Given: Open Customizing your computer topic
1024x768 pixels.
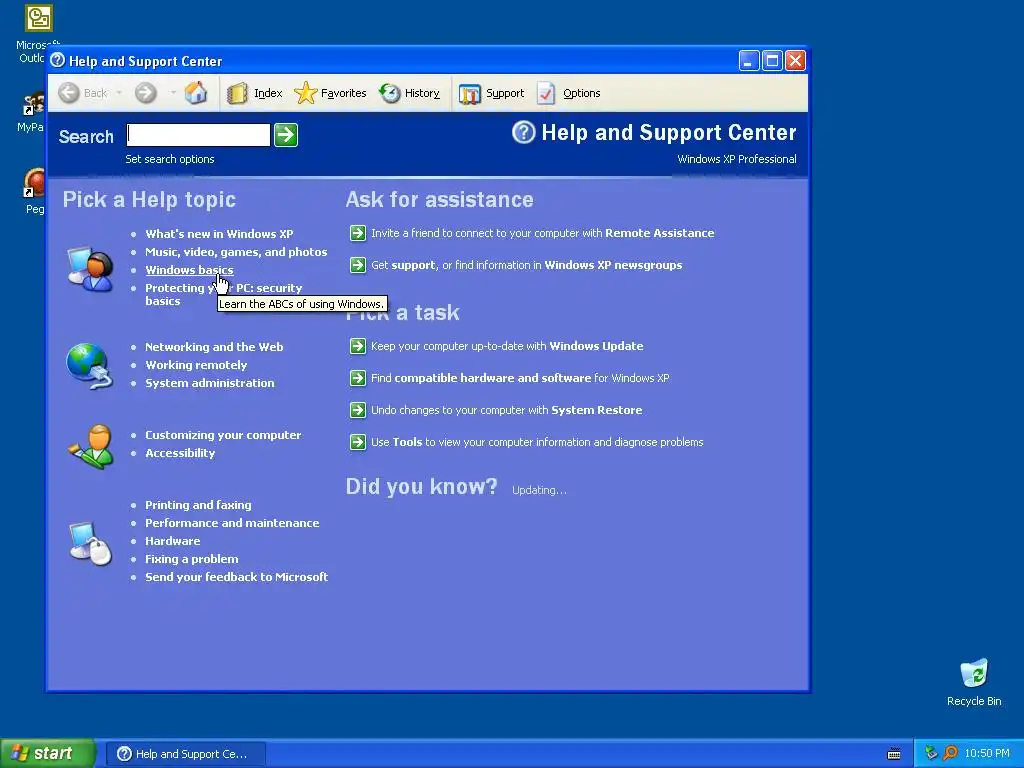Looking at the screenshot, I should click(223, 435).
